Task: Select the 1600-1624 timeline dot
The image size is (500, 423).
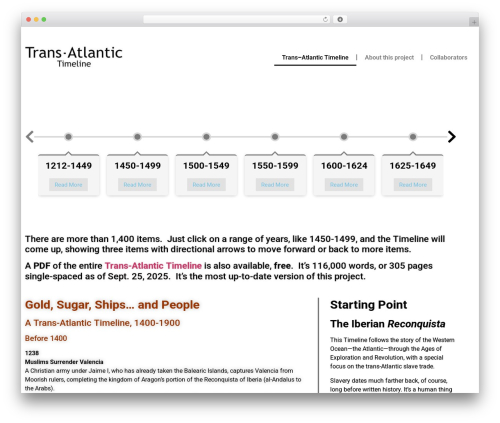Action: click(x=344, y=137)
